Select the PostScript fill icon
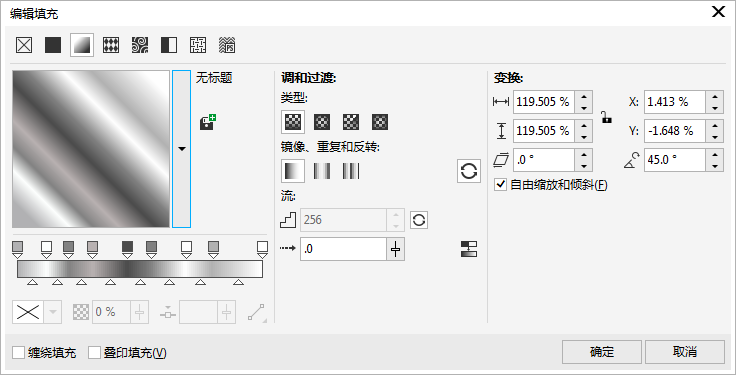 coord(227,46)
